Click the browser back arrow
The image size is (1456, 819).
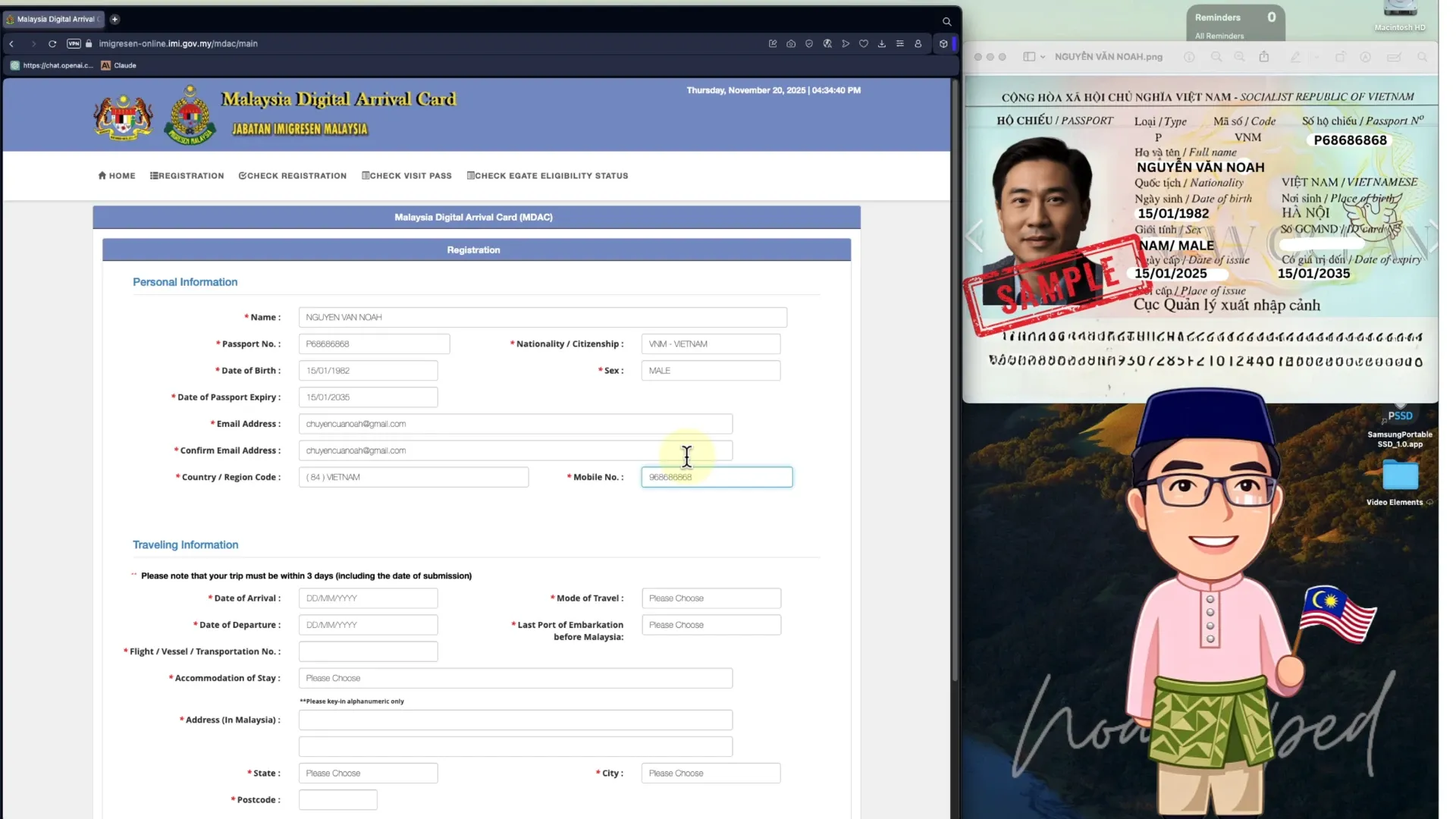click(x=11, y=44)
